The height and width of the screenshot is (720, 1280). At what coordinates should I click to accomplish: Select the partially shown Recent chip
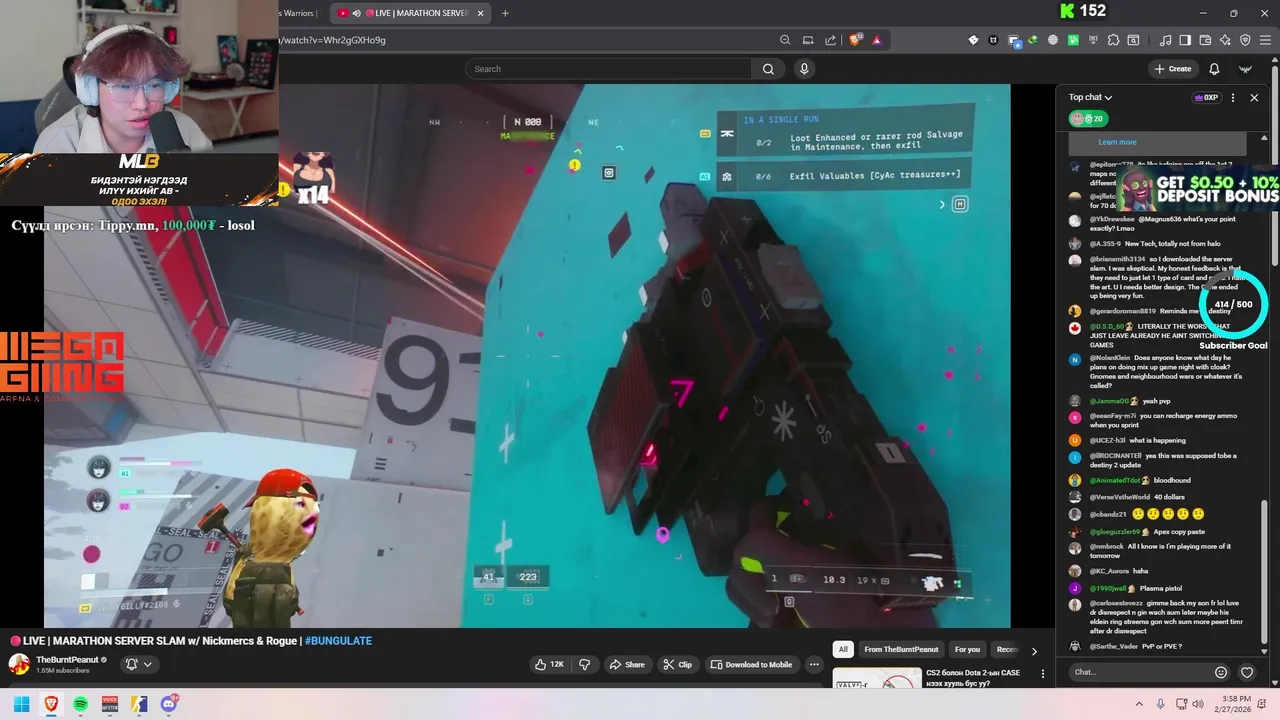click(x=1006, y=649)
